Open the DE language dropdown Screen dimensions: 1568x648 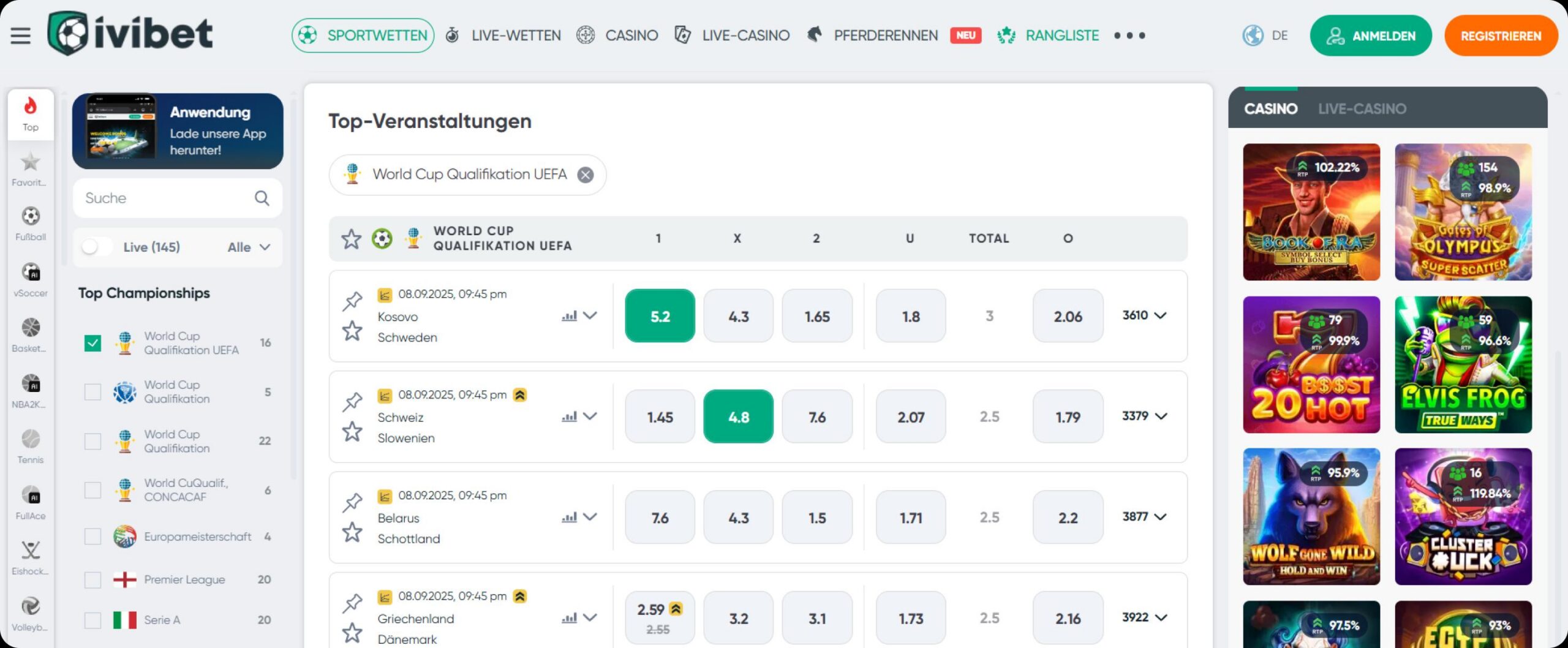click(1265, 35)
